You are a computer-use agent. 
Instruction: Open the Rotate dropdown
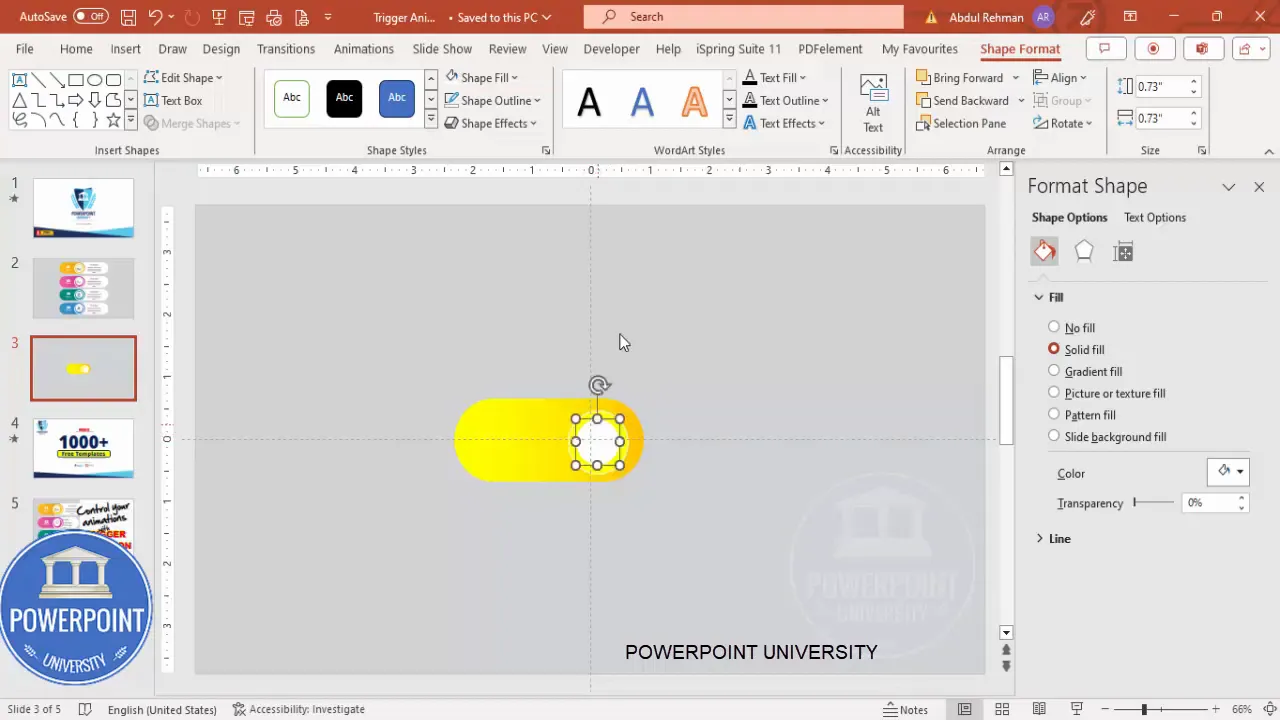point(1065,123)
